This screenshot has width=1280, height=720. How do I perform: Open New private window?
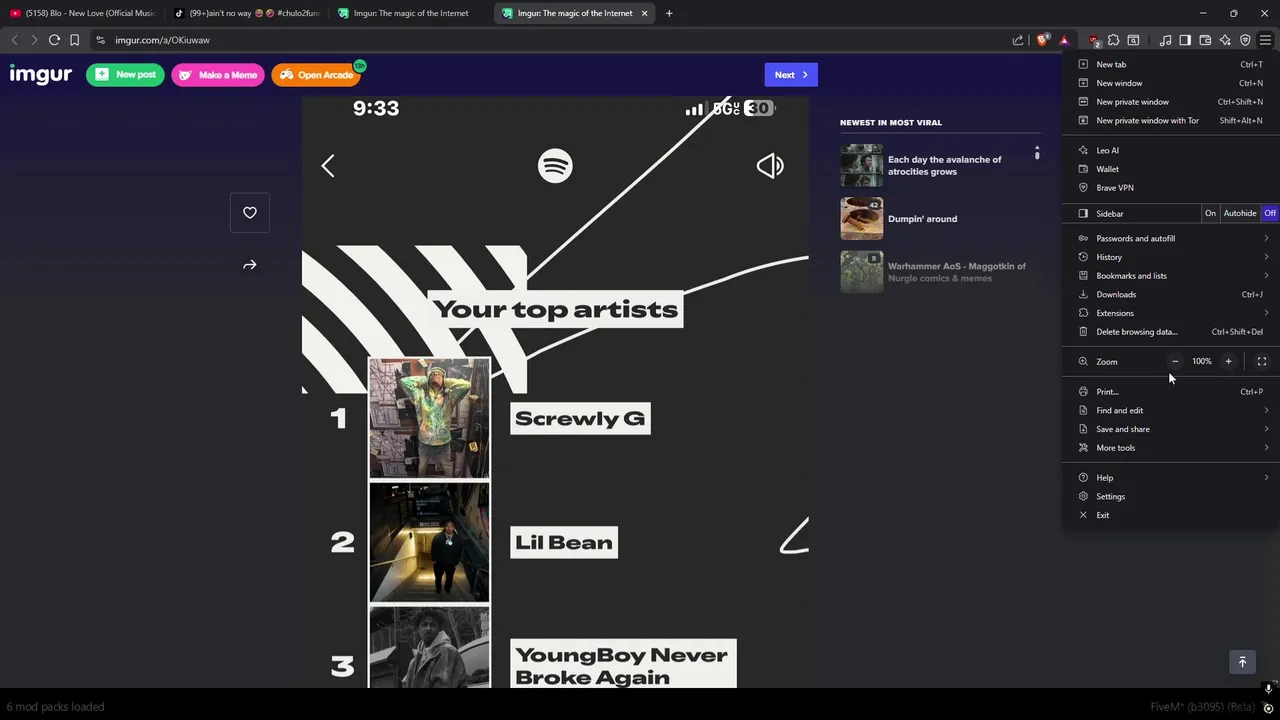coord(1171,102)
